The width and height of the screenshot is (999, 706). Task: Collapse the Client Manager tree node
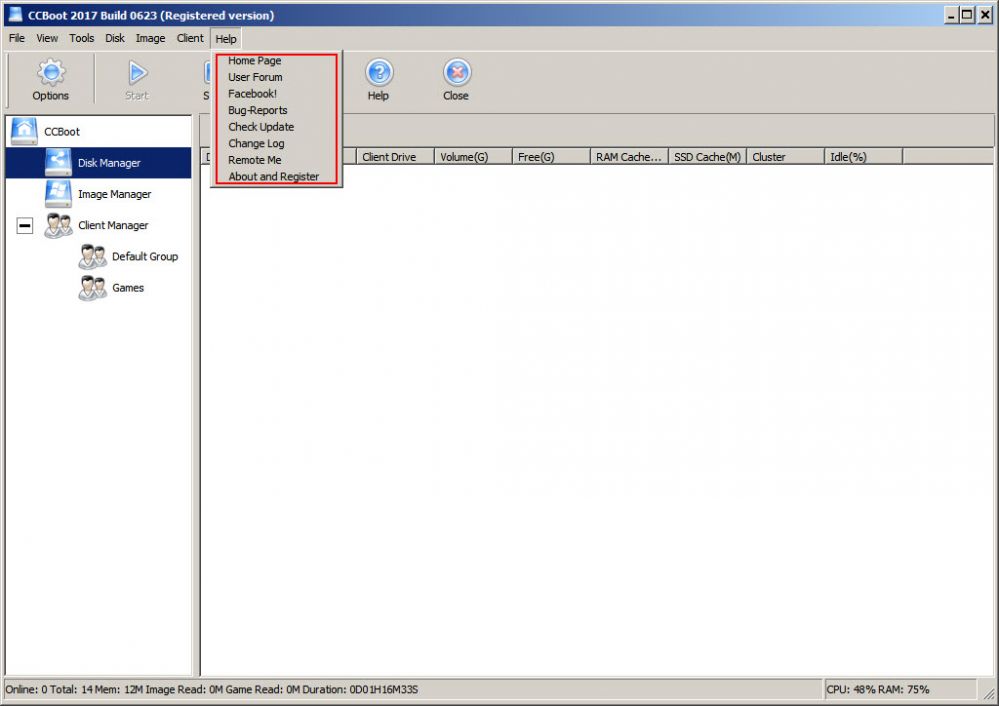pos(25,225)
